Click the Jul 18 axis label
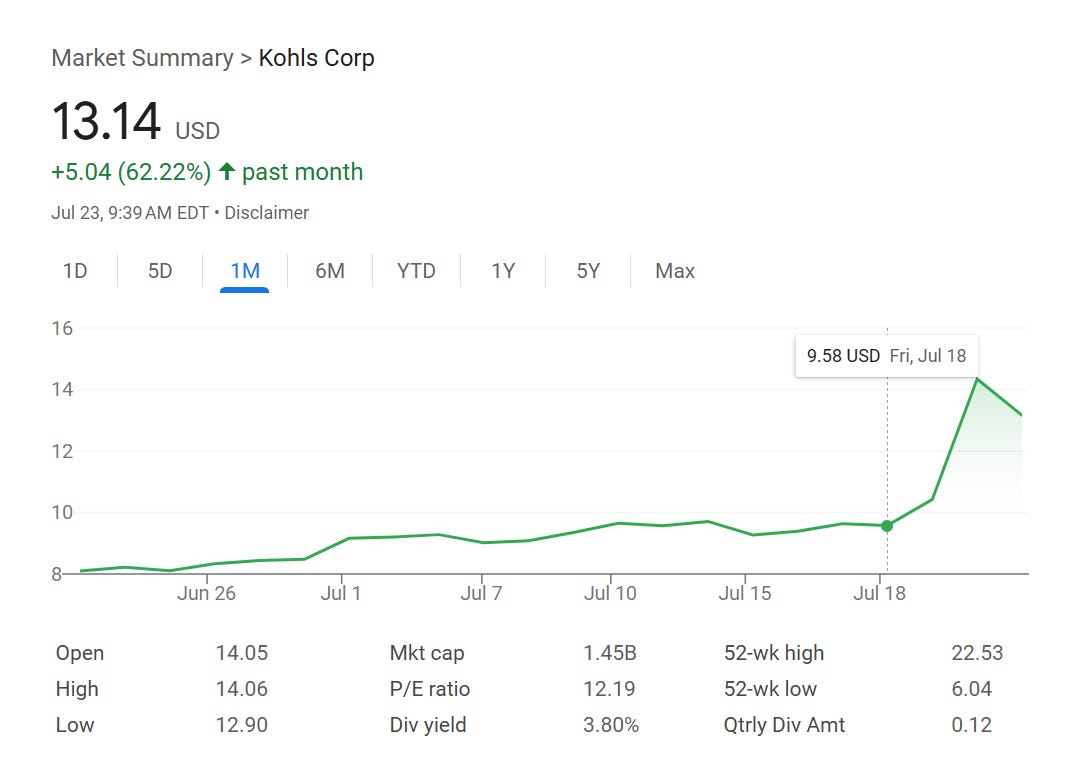 tap(879, 593)
